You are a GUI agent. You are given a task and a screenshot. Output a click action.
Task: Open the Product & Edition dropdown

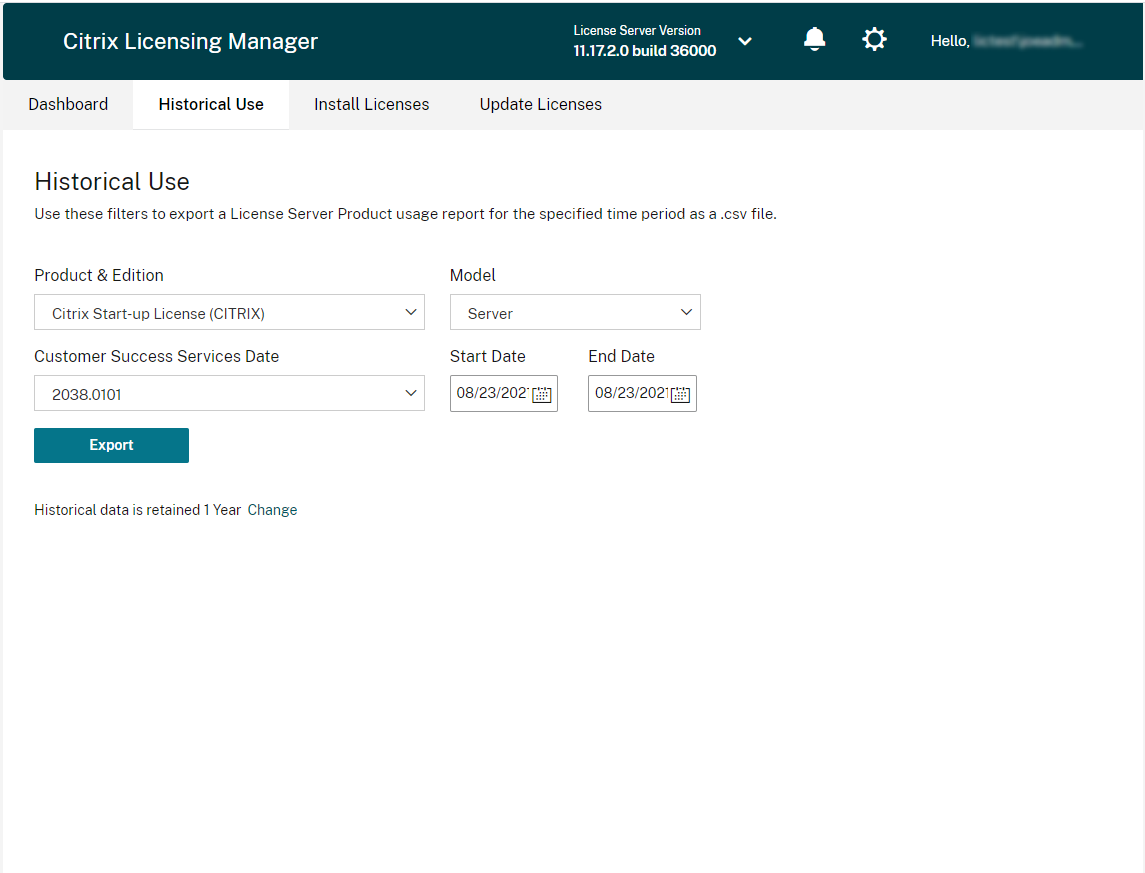click(x=229, y=313)
